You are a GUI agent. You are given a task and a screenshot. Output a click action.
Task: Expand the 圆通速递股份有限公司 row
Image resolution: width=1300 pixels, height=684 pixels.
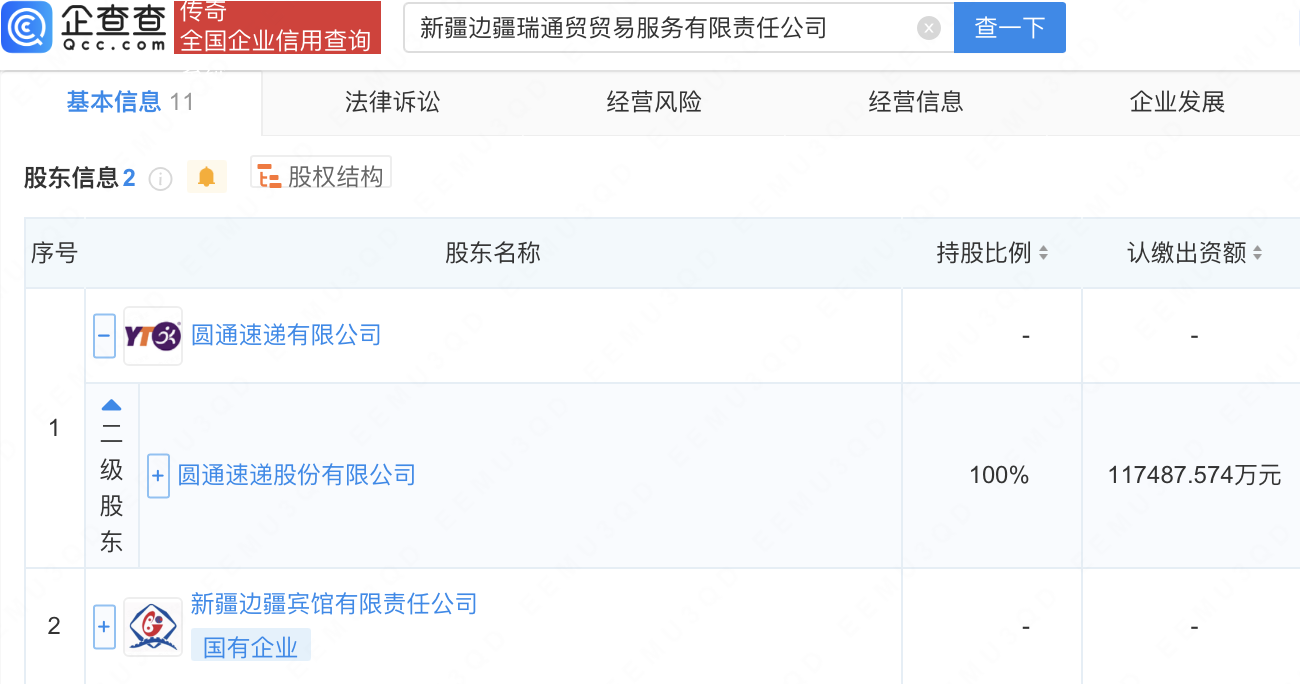158,476
